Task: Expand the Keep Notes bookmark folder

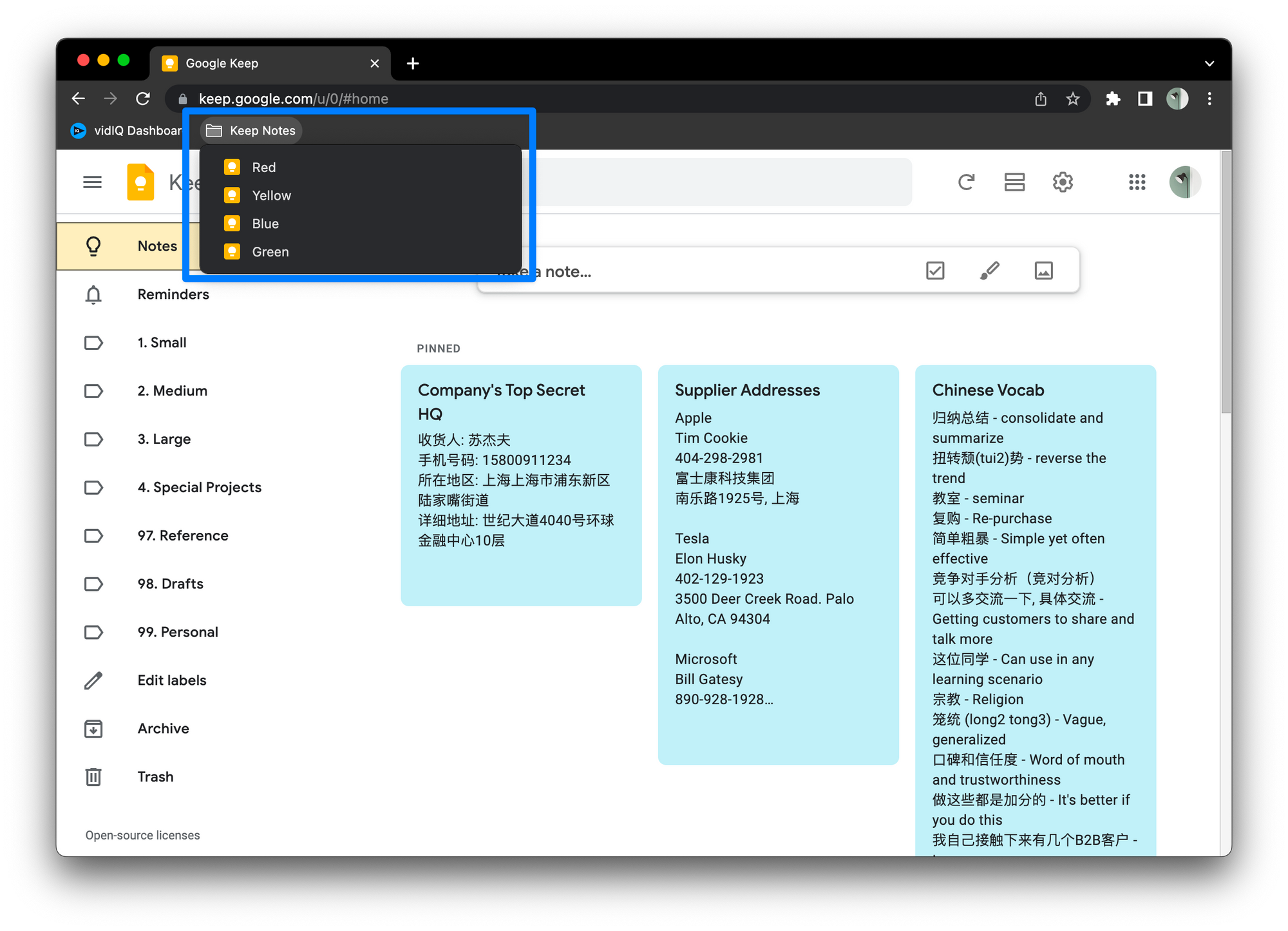Action: click(251, 131)
